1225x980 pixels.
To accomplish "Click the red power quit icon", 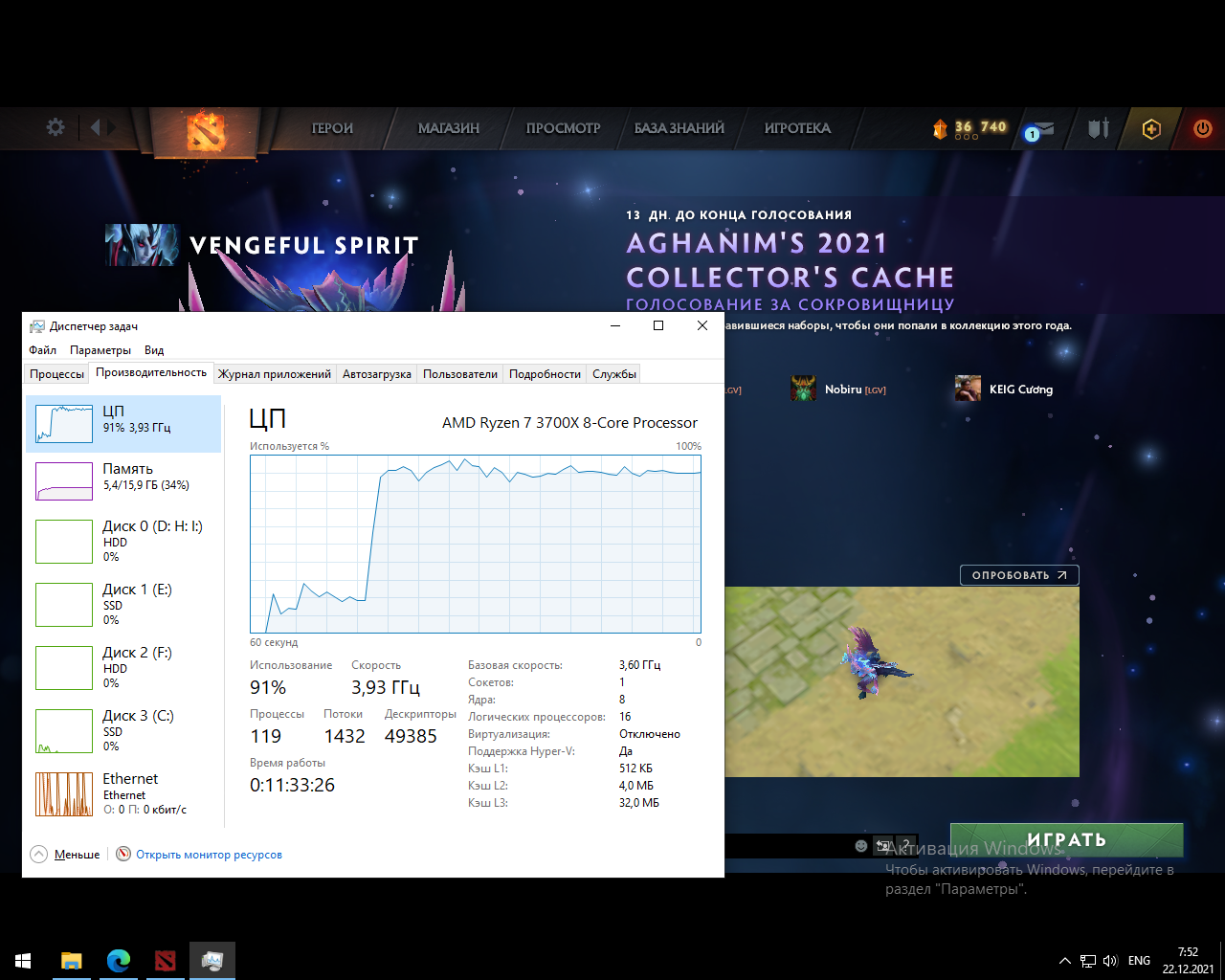I will click(1203, 128).
